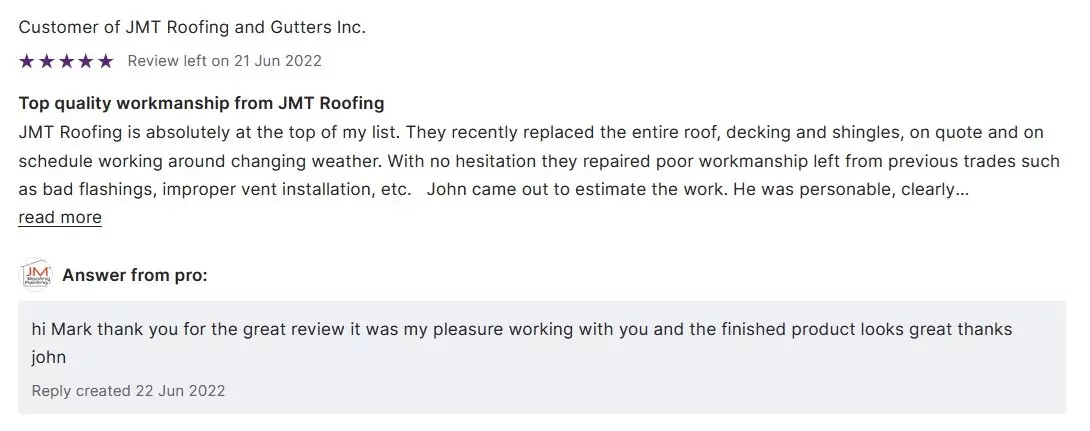Image resolution: width=1090 pixels, height=431 pixels.
Task: Click the JMT Roofing logo avatar
Action: point(36,275)
